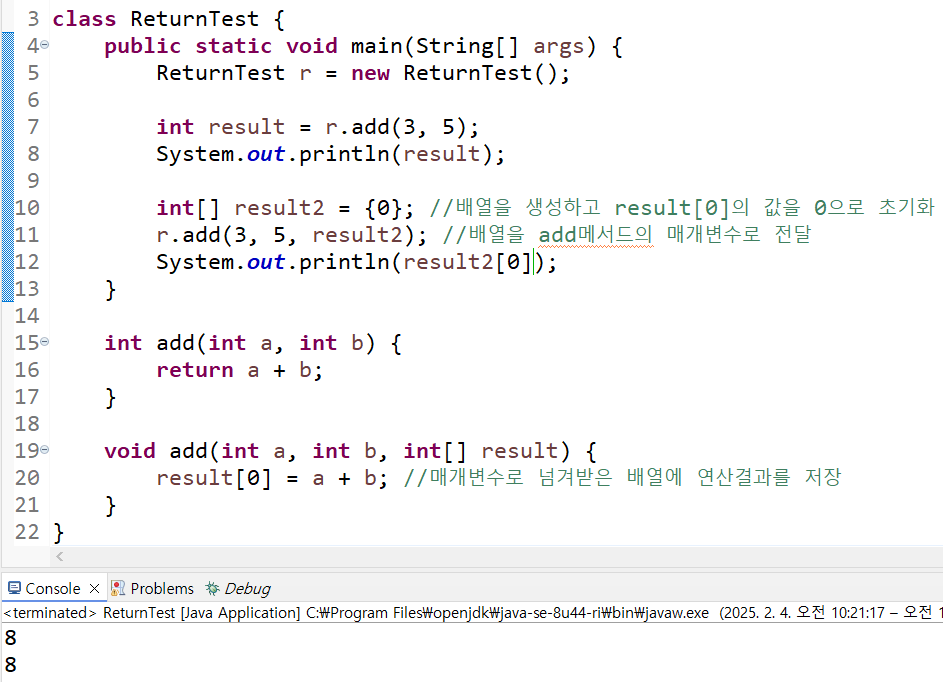
Task: Click the comment '//매개변수로 넘겨받은 배열에' on line 20
Action: (543, 478)
